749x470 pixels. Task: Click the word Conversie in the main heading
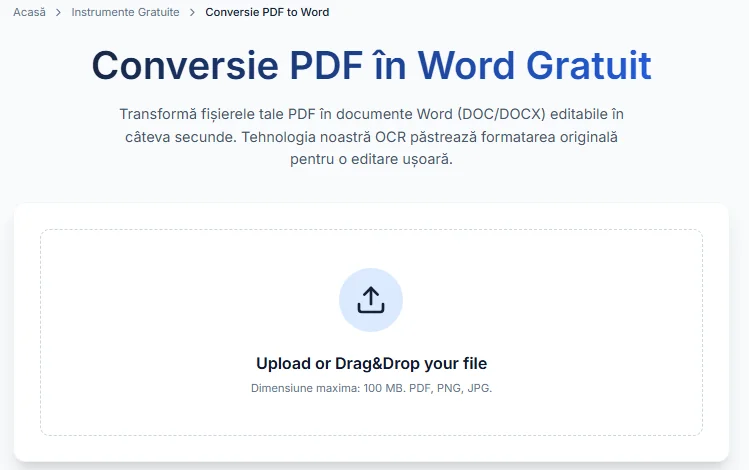pyautogui.click(x=186, y=65)
